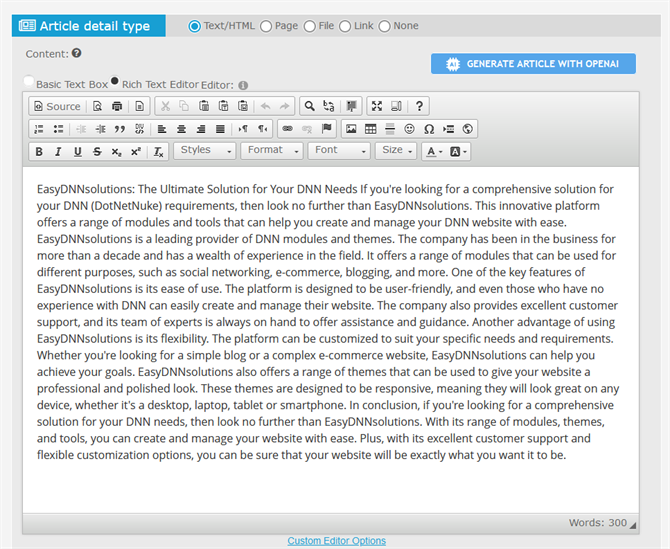Click the Print icon
This screenshot has width=670, height=549.
click(x=117, y=106)
